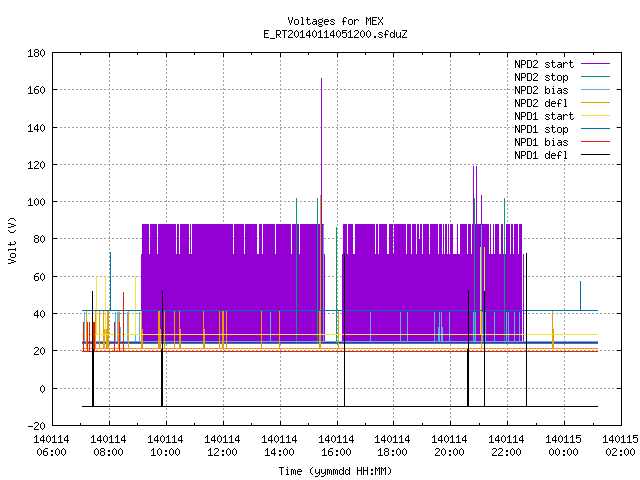Click the blue NPD1 stop spike after midnight
This screenshot has width=640, height=480.
pos(580,296)
